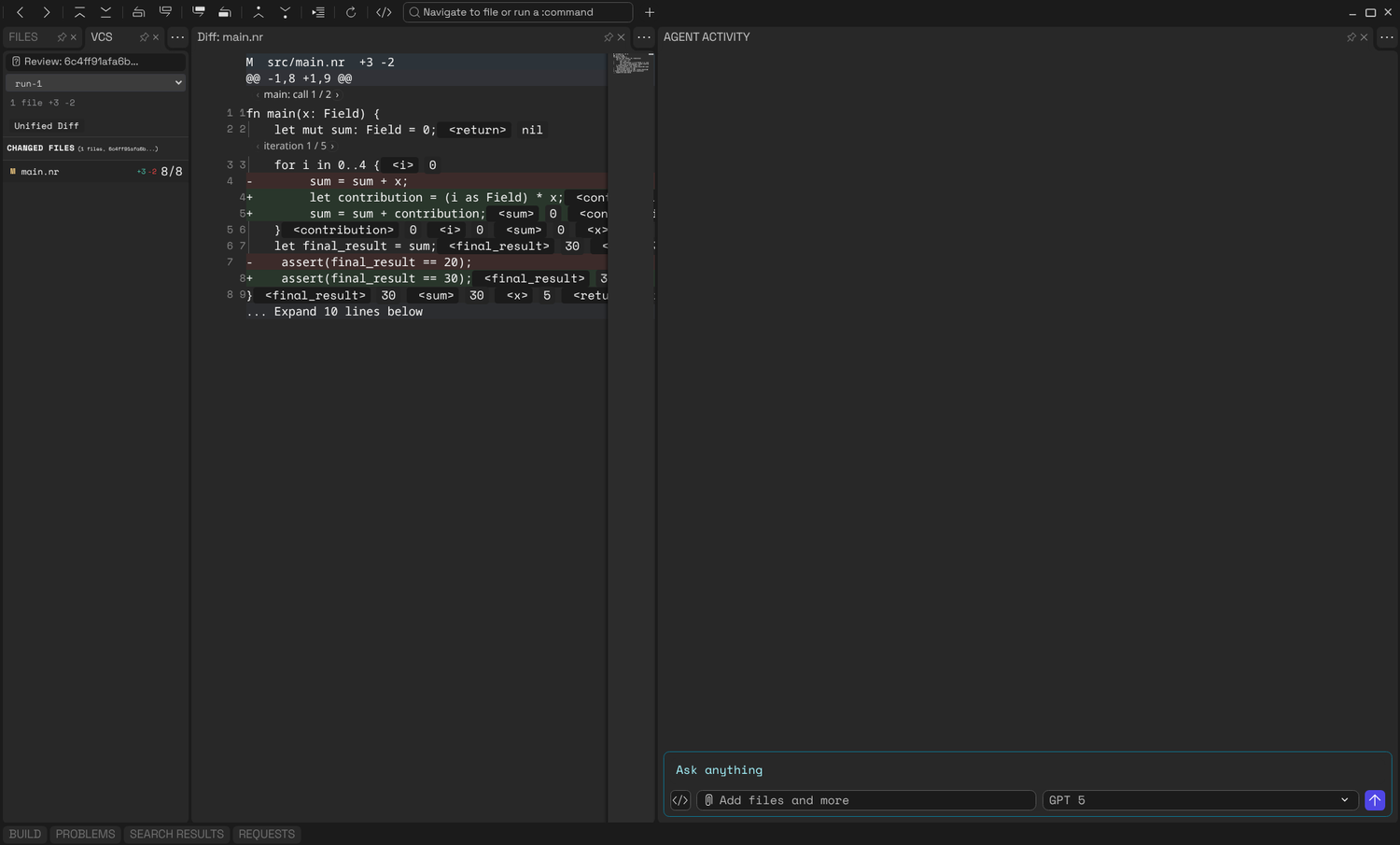Open the SEARCH RESULTS bottom tab
1400x845 pixels.
[x=176, y=834]
